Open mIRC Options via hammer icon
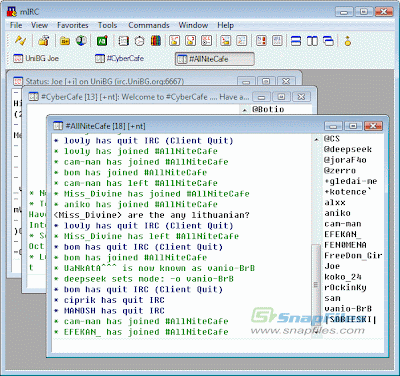The height and width of the screenshot is (376, 400). (x=44, y=41)
